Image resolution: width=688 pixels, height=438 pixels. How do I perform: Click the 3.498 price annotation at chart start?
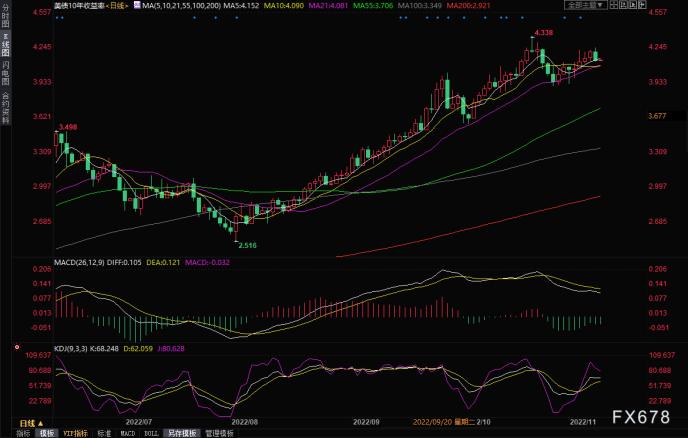click(x=68, y=127)
